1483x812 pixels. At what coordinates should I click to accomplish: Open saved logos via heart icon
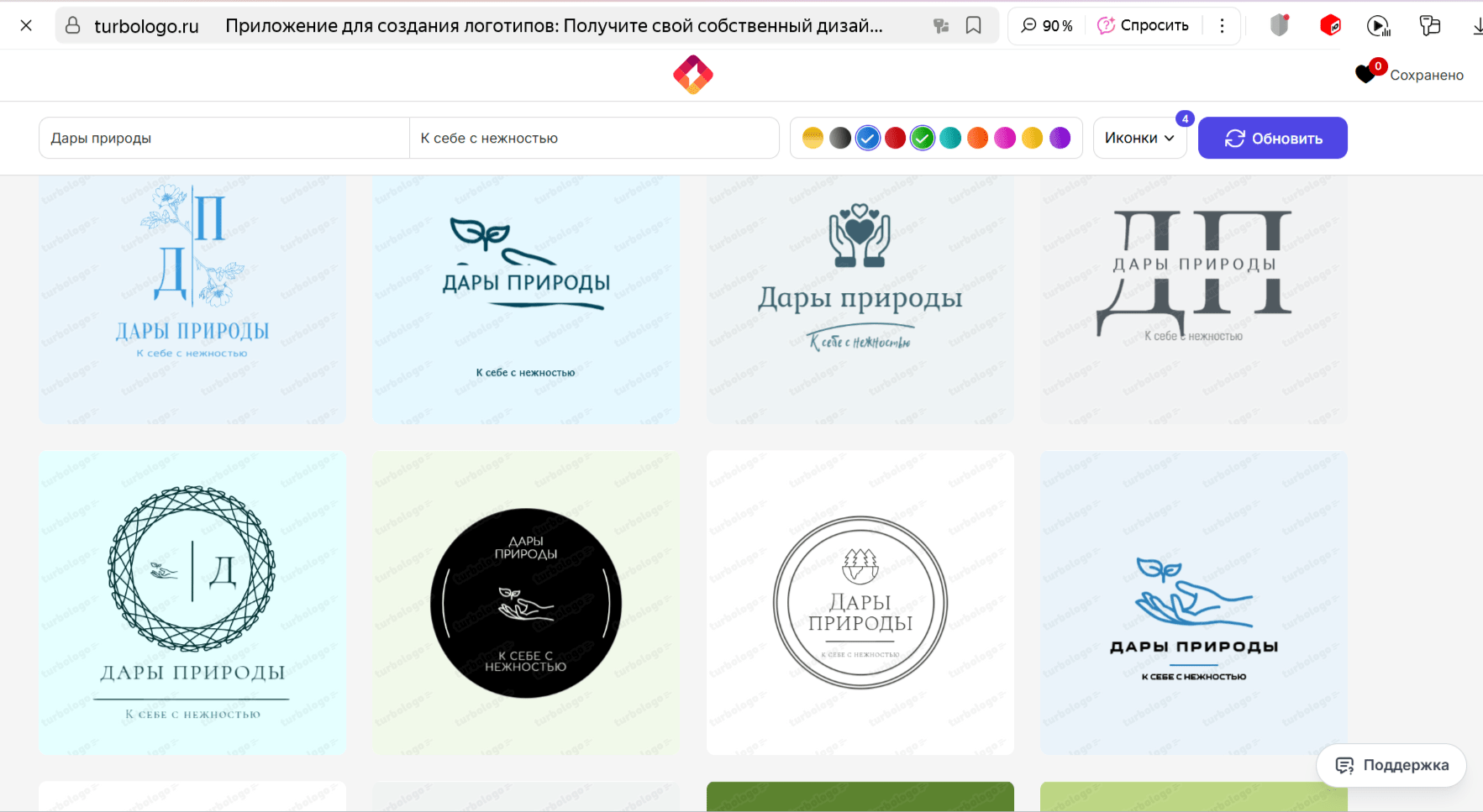coord(1366,75)
